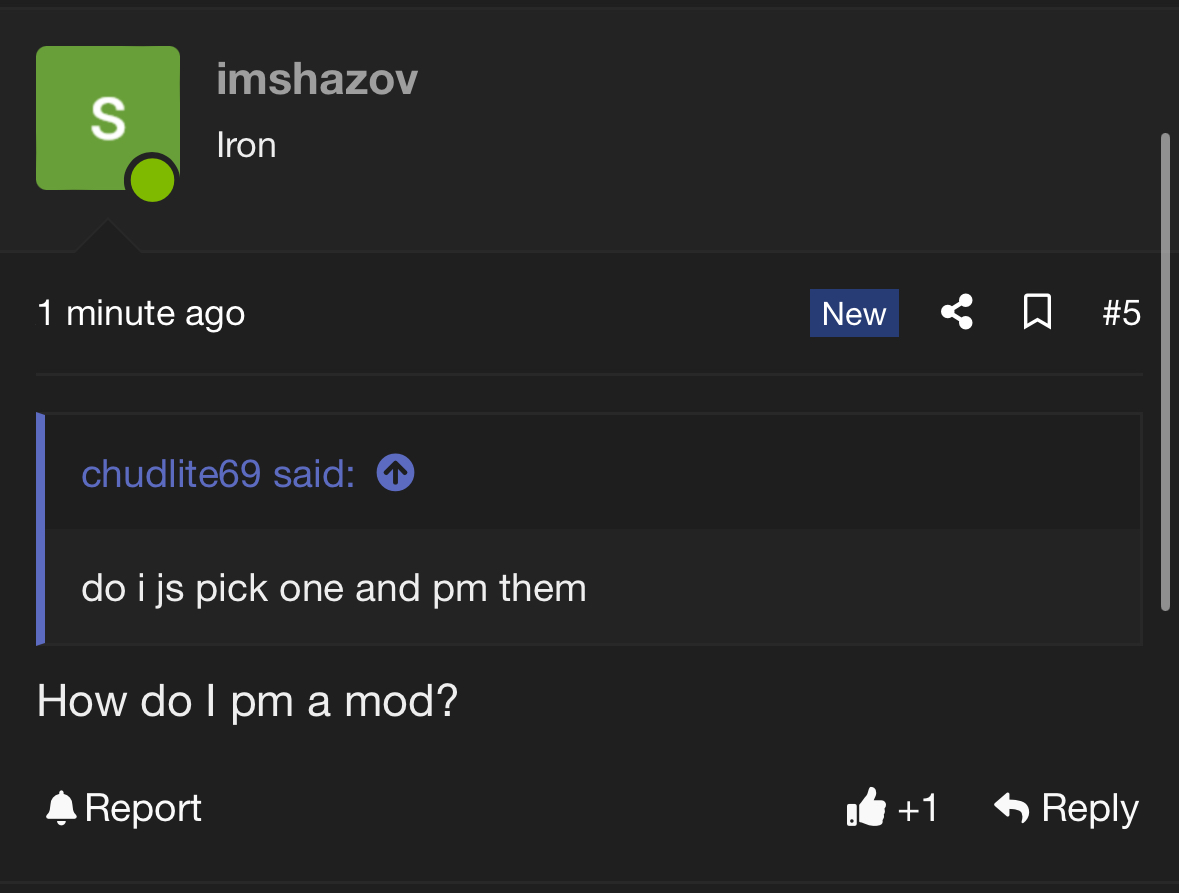The height and width of the screenshot is (893, 1179).
Task: Click the vertical scrollbar thumb
Action: tap(1164, 370)
